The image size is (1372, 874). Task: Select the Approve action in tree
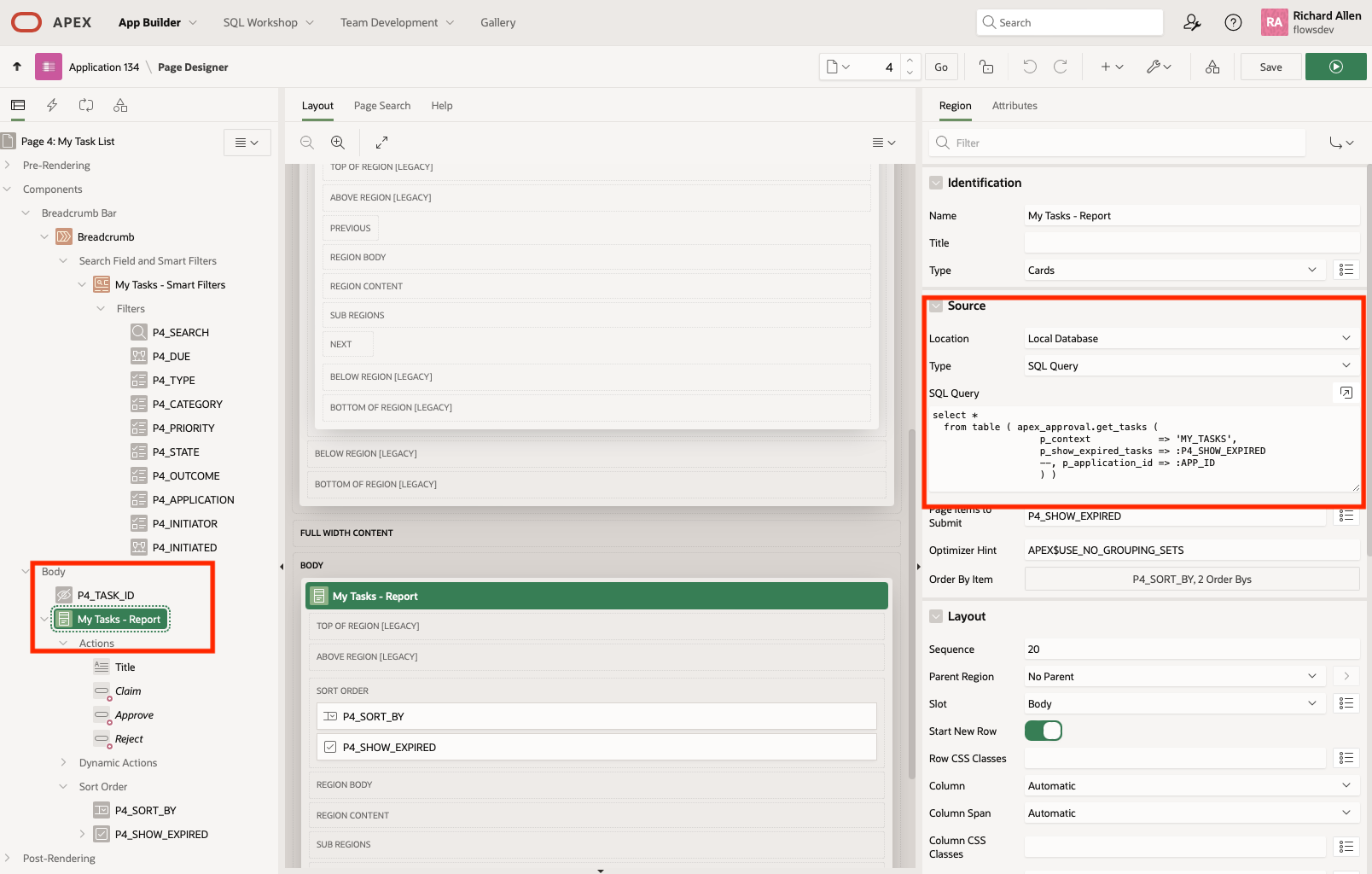(x=134, y=715)
